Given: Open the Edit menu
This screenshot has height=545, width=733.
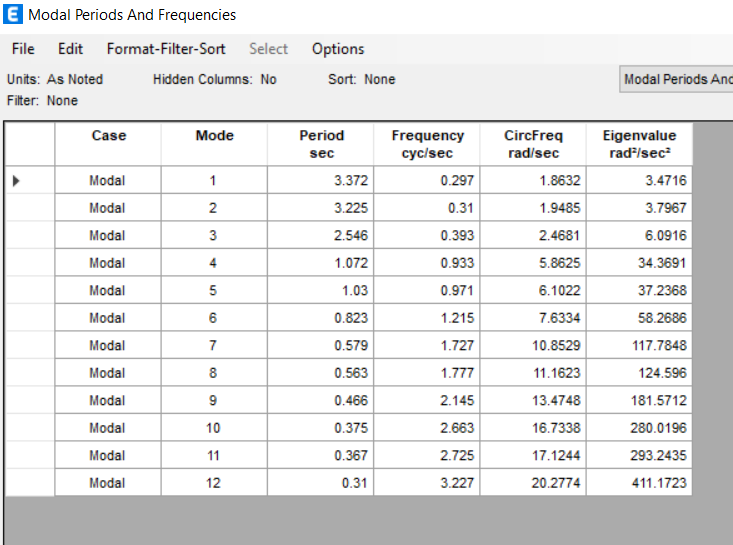Looking at the screenshot, I should coord(70,49).
